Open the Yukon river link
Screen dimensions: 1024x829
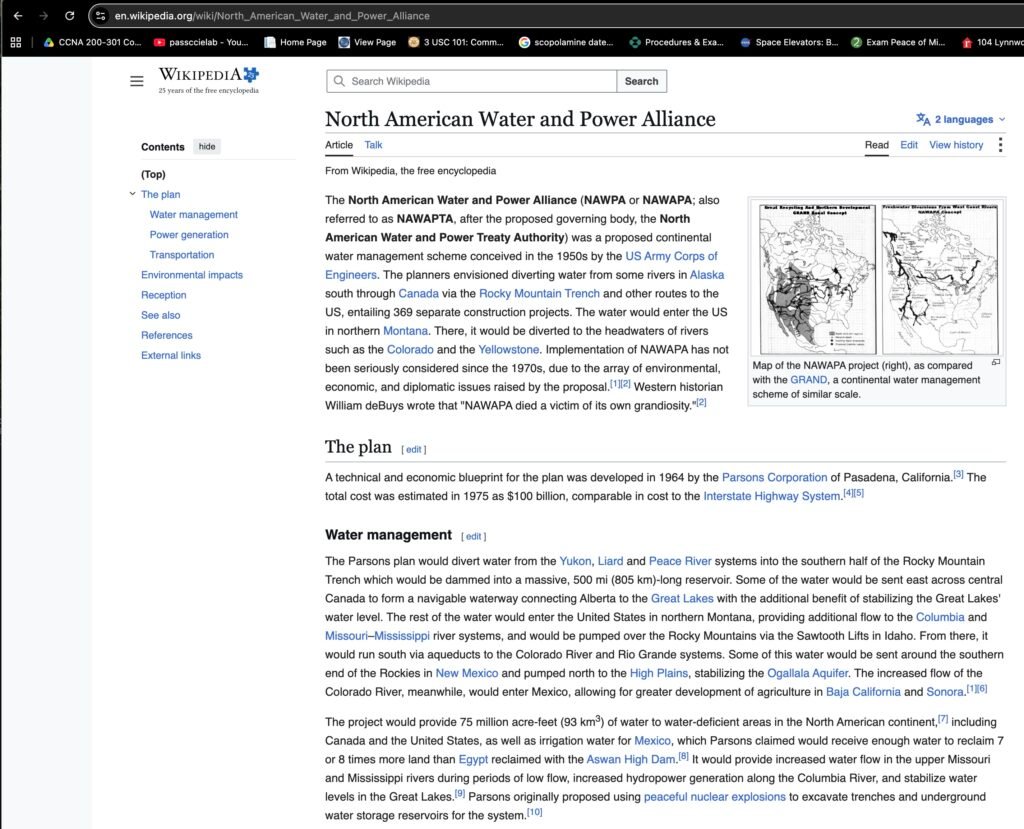[x=575, y=561]
